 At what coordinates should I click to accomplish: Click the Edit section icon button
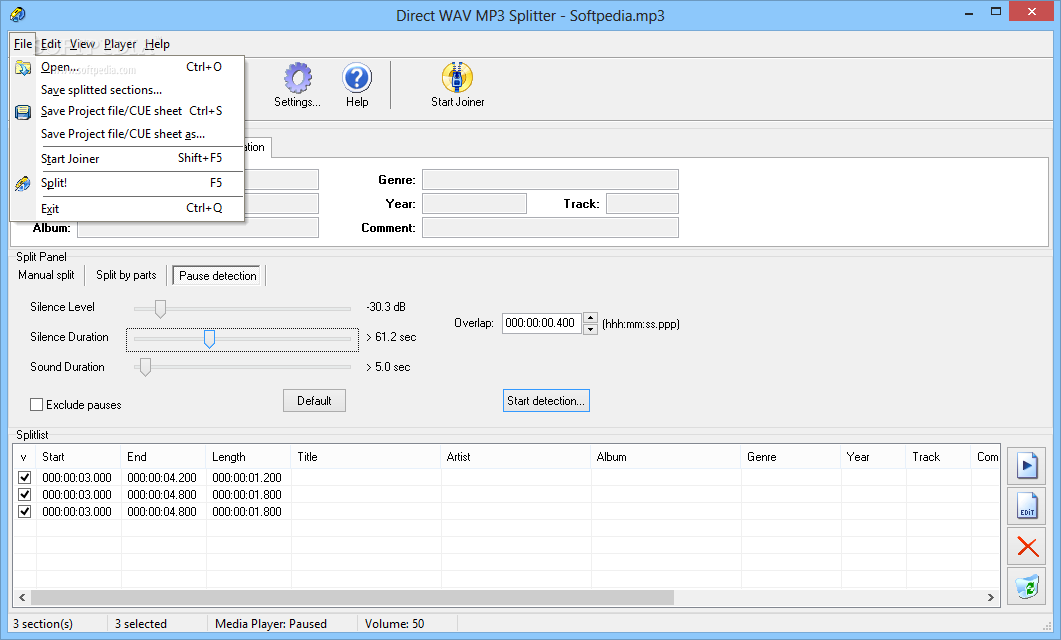pyautogui.click(x=1026, y=506)
